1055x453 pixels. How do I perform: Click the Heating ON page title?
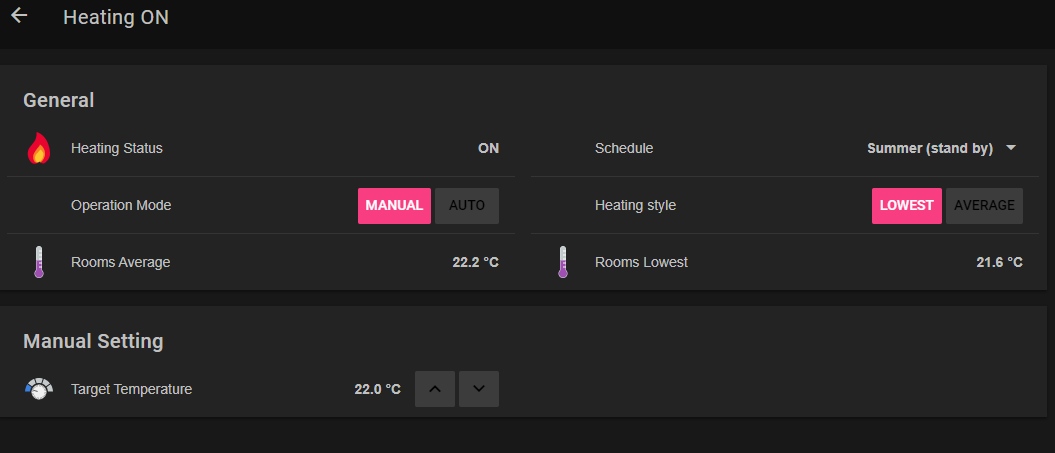coord(116,18)
